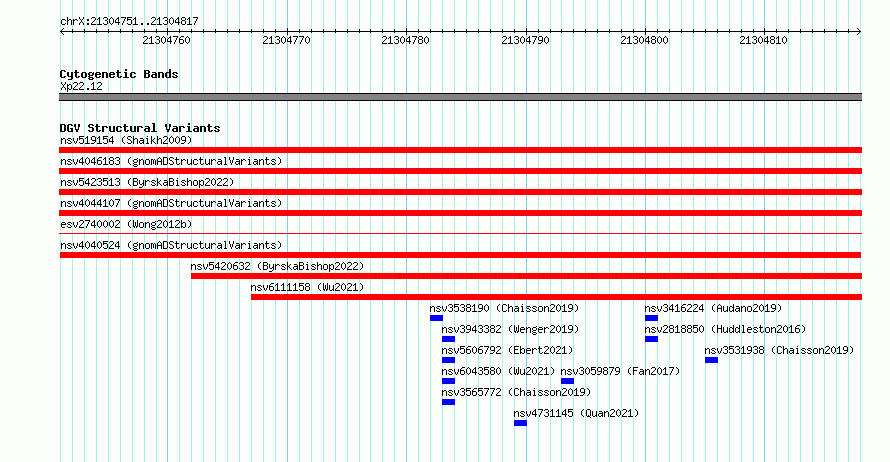Click the DGV Structural Variants track title
Viewport: 890px width, 462px height.
(140, 128)
